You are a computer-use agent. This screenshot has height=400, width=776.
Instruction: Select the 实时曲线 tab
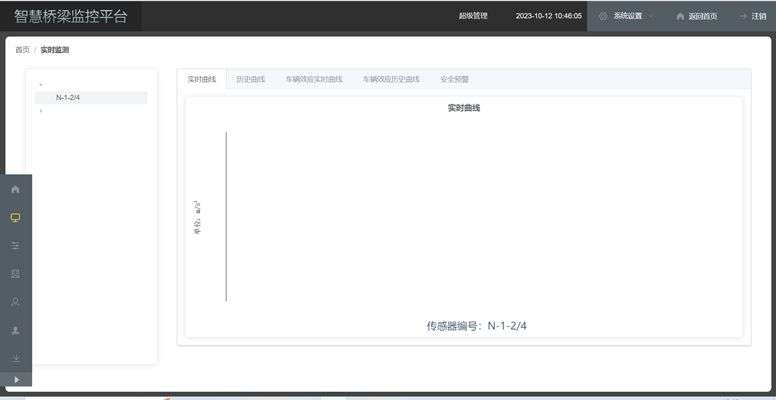click(201, 79)
